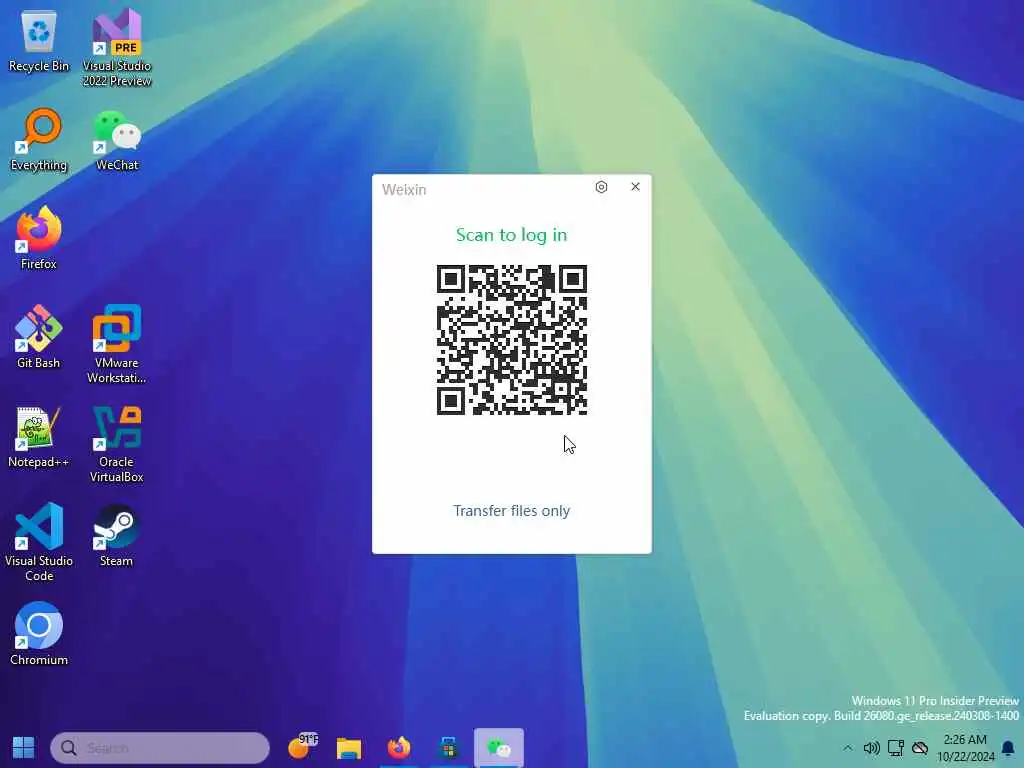Select the Everything search shortcut
This screenshot has height=768, width=1024.
[x=39, y=140]
